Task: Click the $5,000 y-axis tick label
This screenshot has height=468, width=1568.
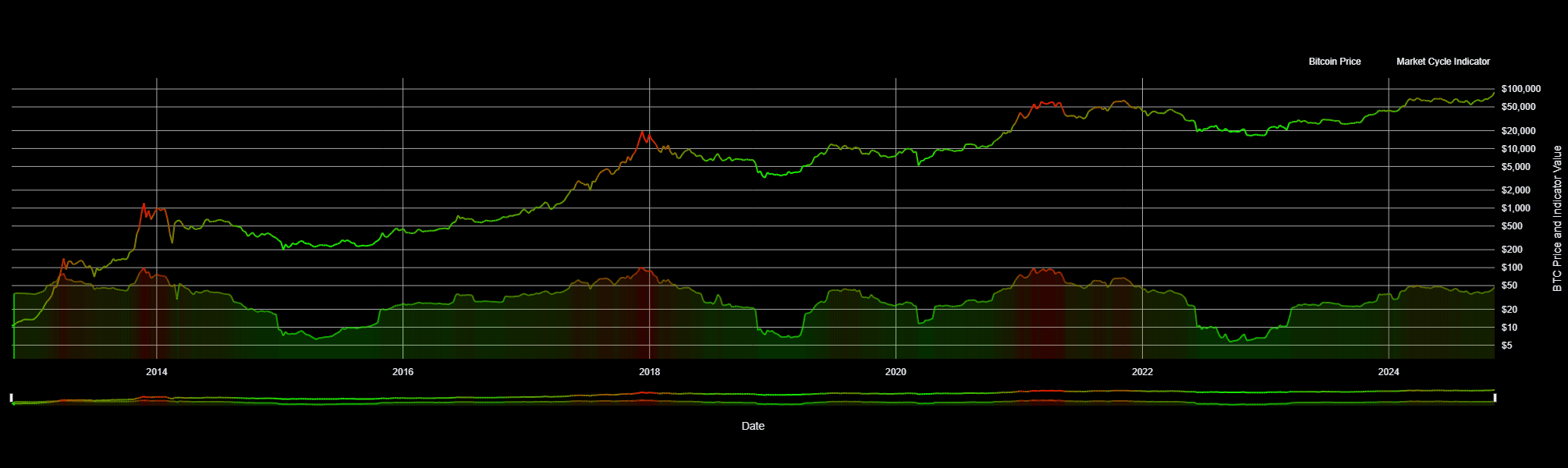Action: 1516,167
